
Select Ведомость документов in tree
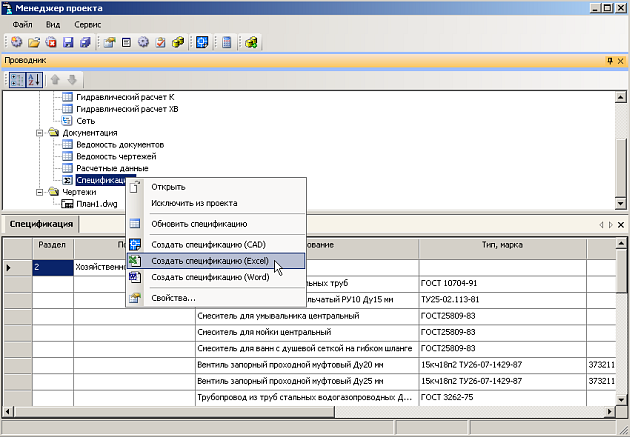[x=120, y=145]
